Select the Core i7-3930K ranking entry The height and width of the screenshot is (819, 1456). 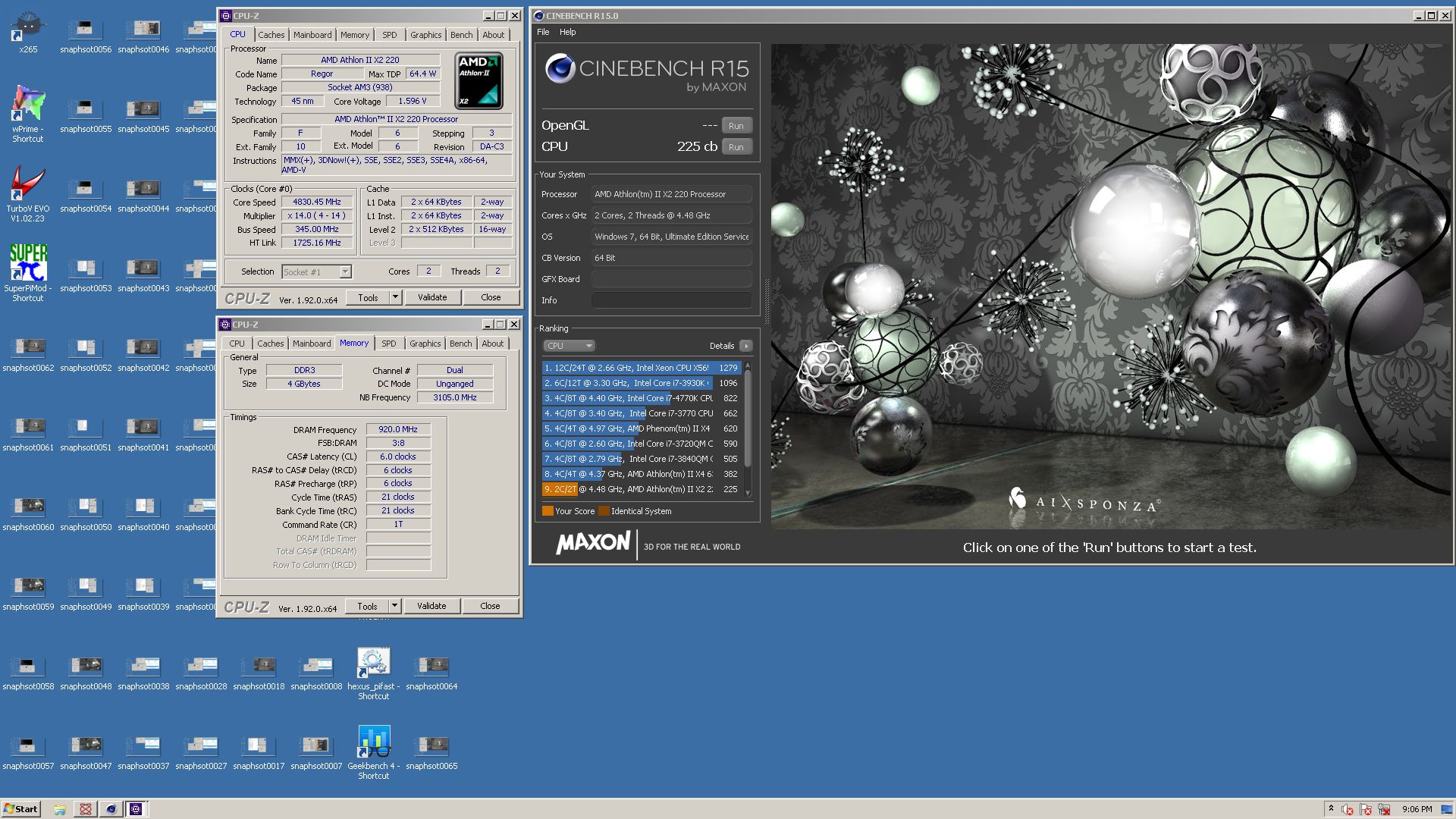(x=641, y=383)
